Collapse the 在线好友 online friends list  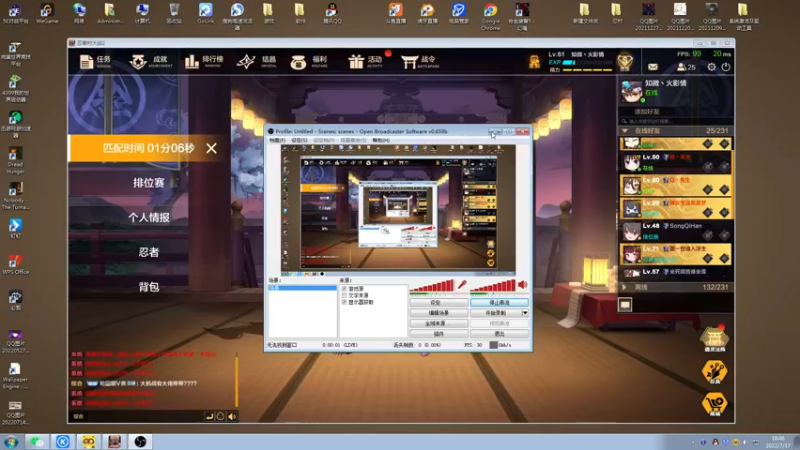click(x=625, y=131)
